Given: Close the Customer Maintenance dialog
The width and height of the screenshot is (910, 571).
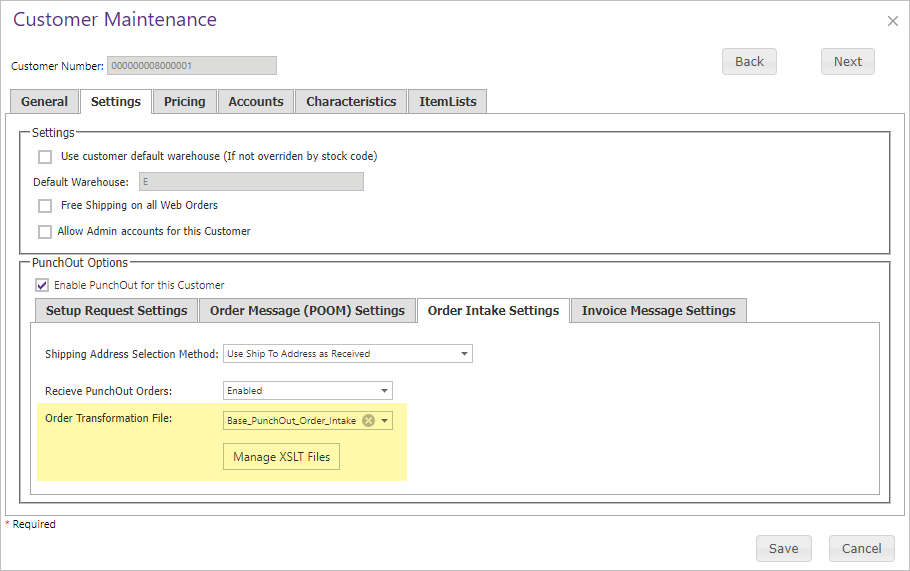Looking at the screenshot, I should tap(893, 21).
